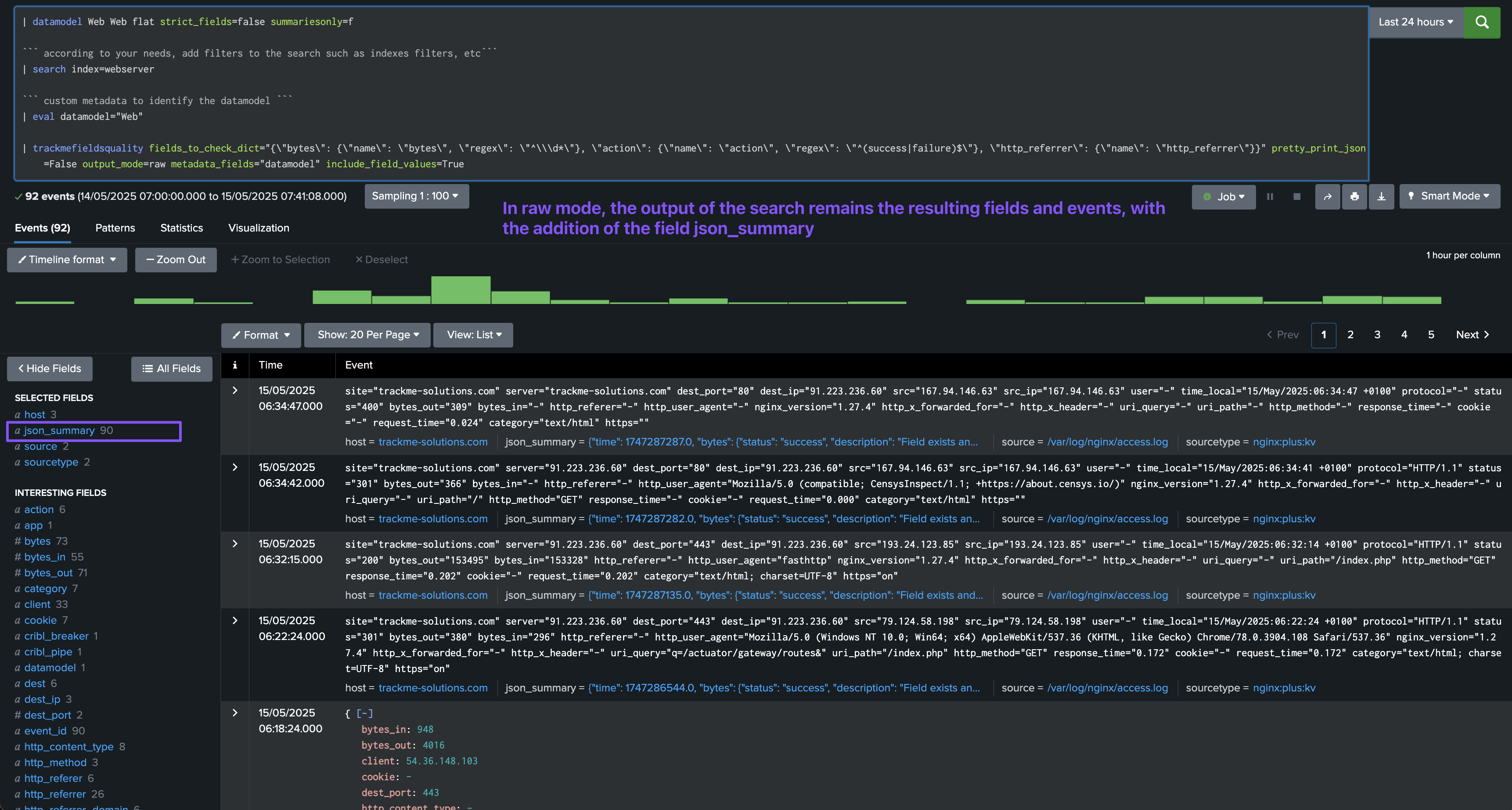This screenshot has width=1512, height=810.
Task: Open the dest_port interesting field
Action: [47, 716]
